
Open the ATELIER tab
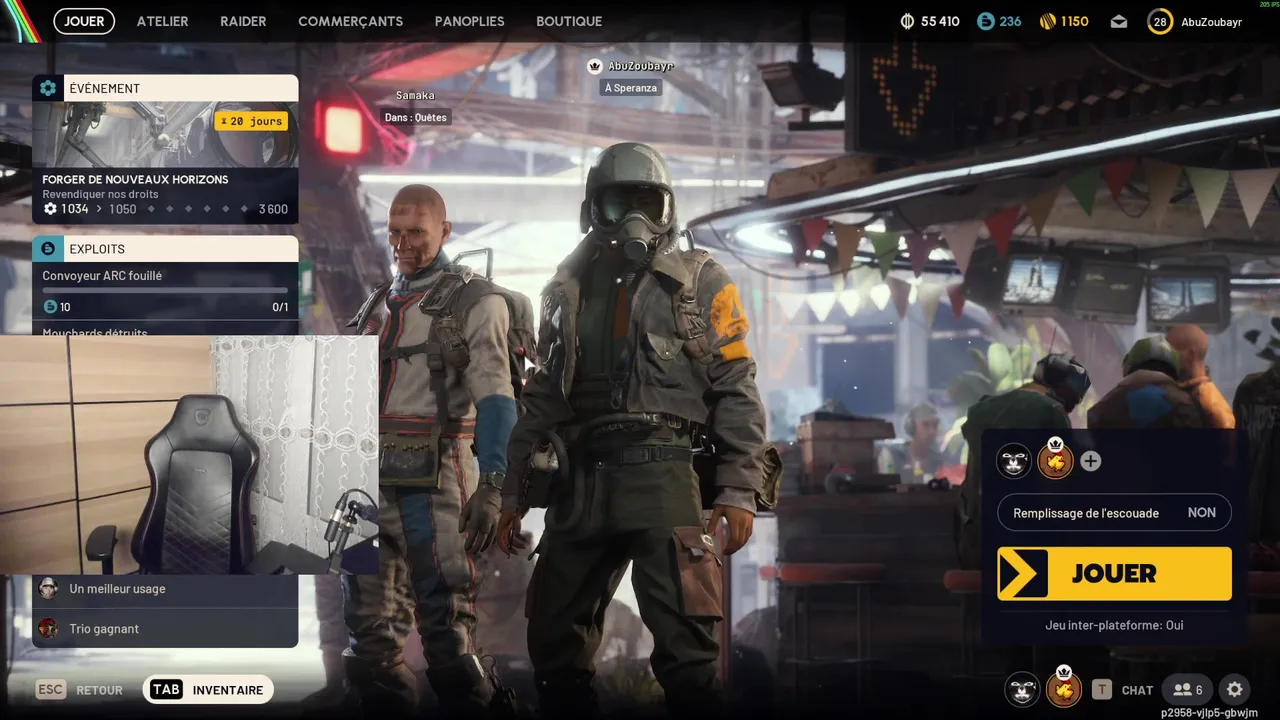pos(162,21)
